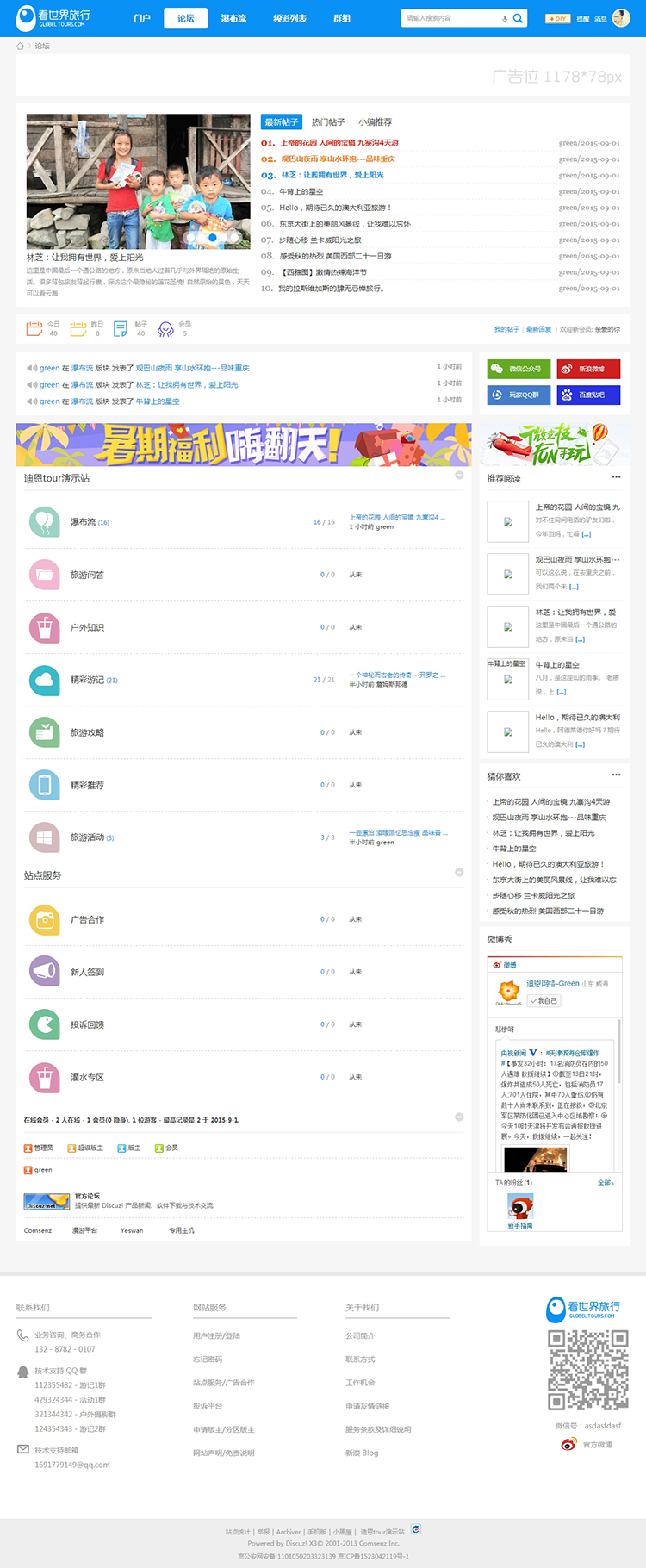Open 最新回复 link
The image size is (646, 1568).
(x=538, y=329)
